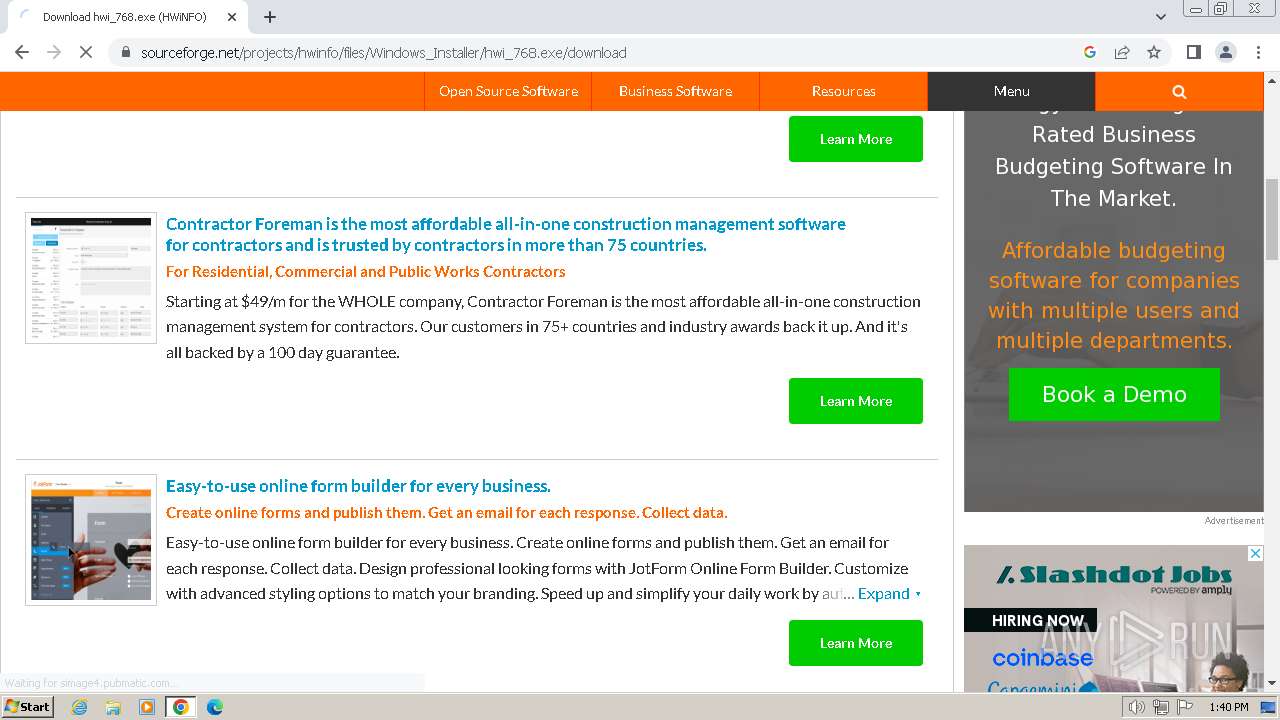The width and height of the screenshot is (1280, 720).
Task: Open Create online forms and publish link
Action: tap(446, 512)
